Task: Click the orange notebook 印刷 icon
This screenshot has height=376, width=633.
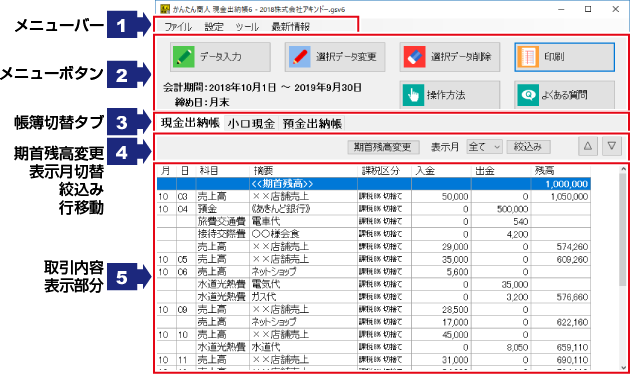Action: [528, 57]
